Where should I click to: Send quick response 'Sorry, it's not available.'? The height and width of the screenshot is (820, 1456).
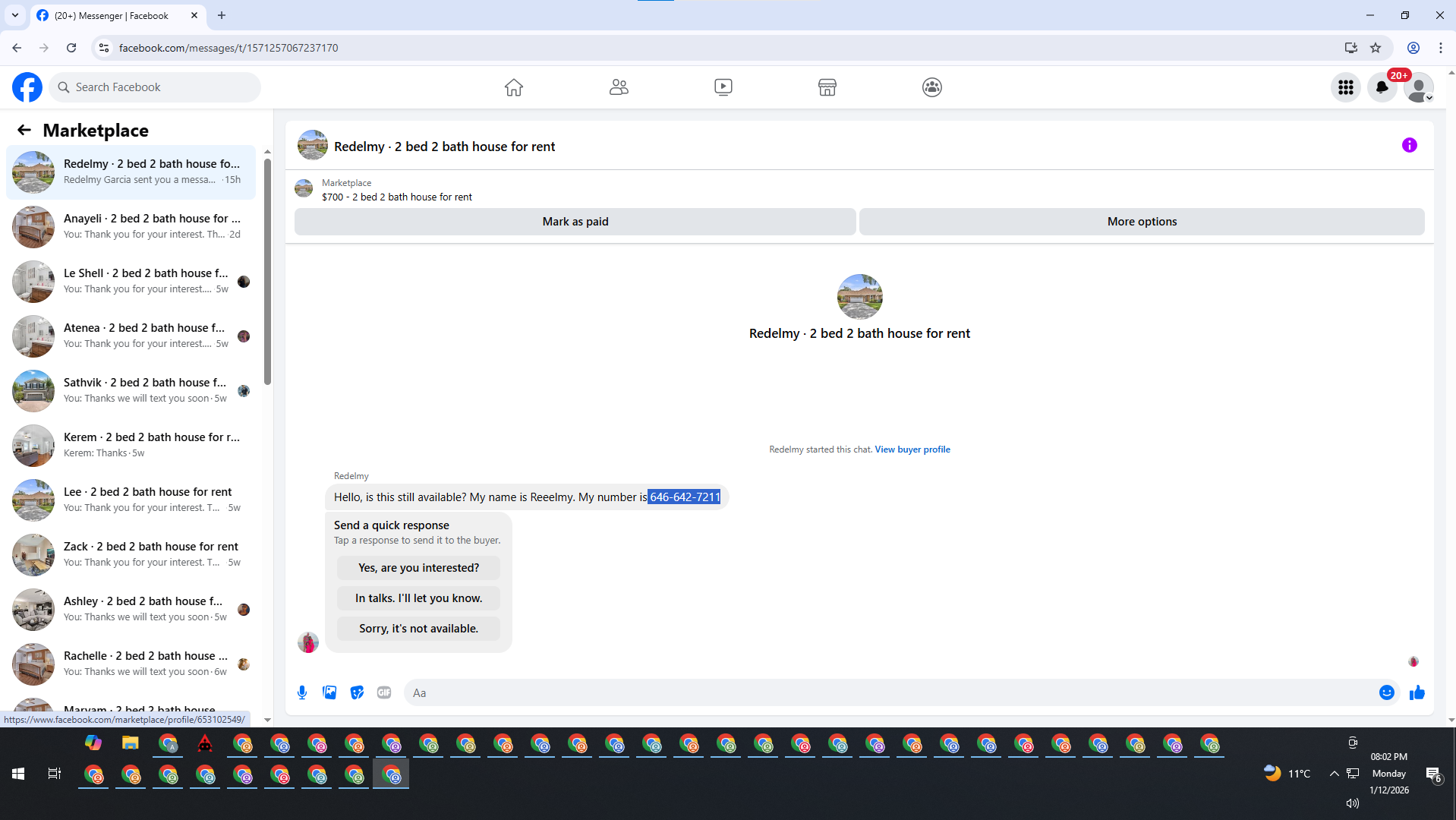pyautogui.click(x=418, y=629)
